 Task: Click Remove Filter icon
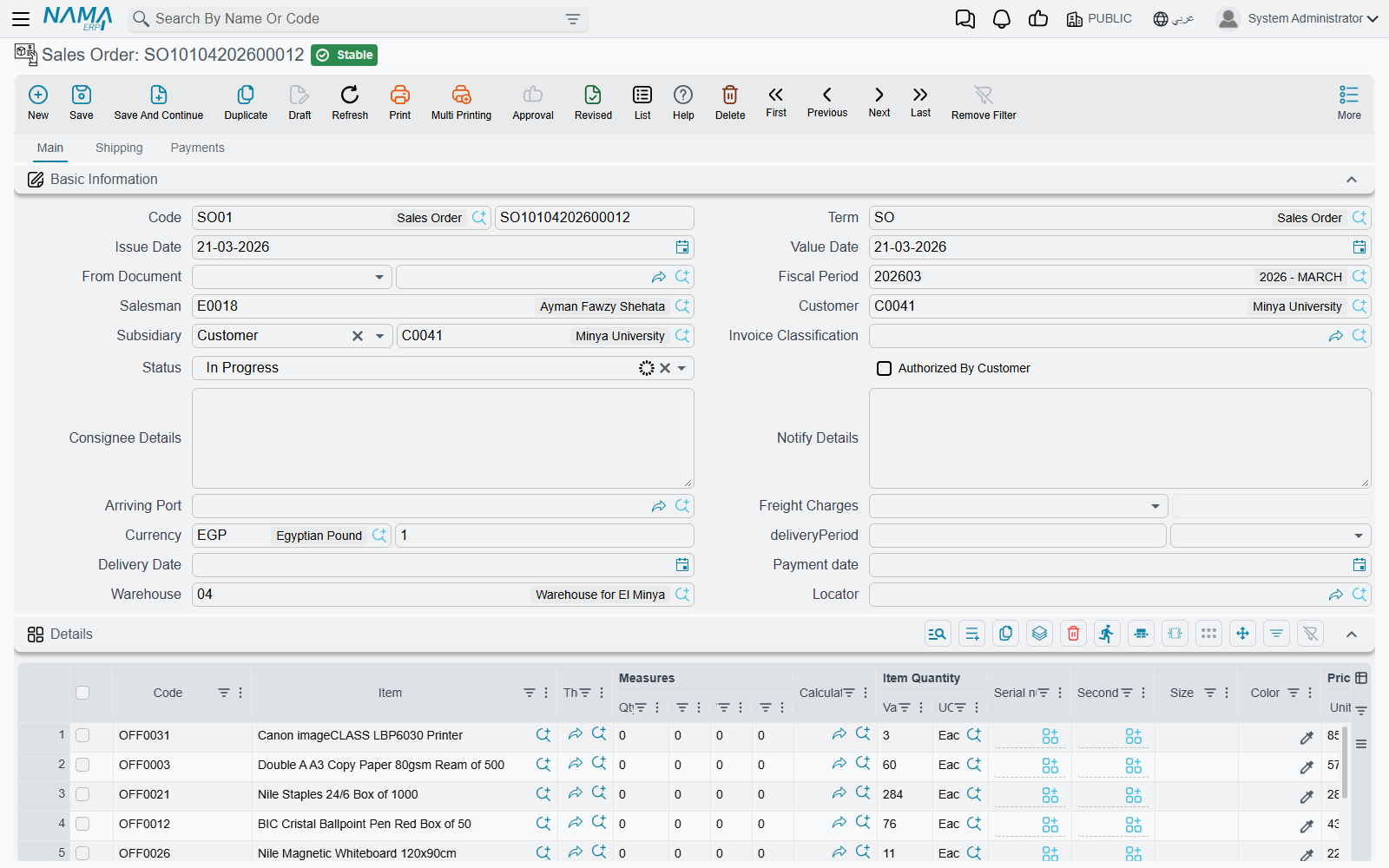click(x=984, y=95)
